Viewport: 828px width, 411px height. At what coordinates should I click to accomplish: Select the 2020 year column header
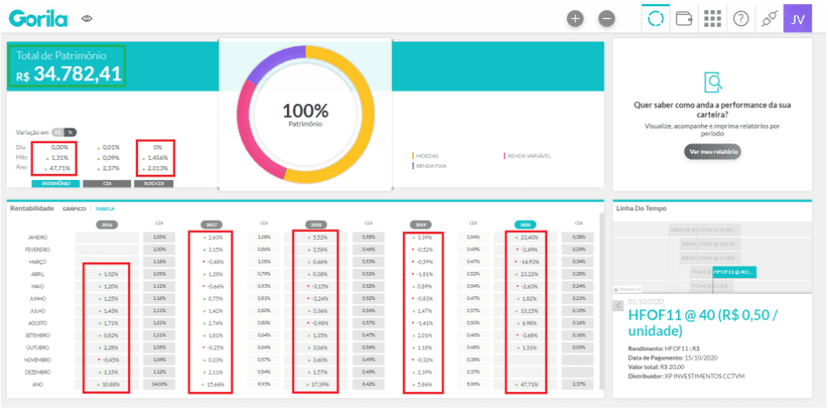[525, 225]
